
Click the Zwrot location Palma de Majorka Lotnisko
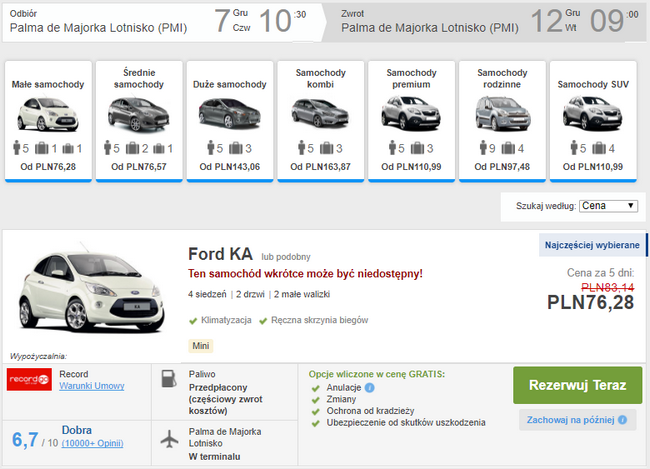430,28
